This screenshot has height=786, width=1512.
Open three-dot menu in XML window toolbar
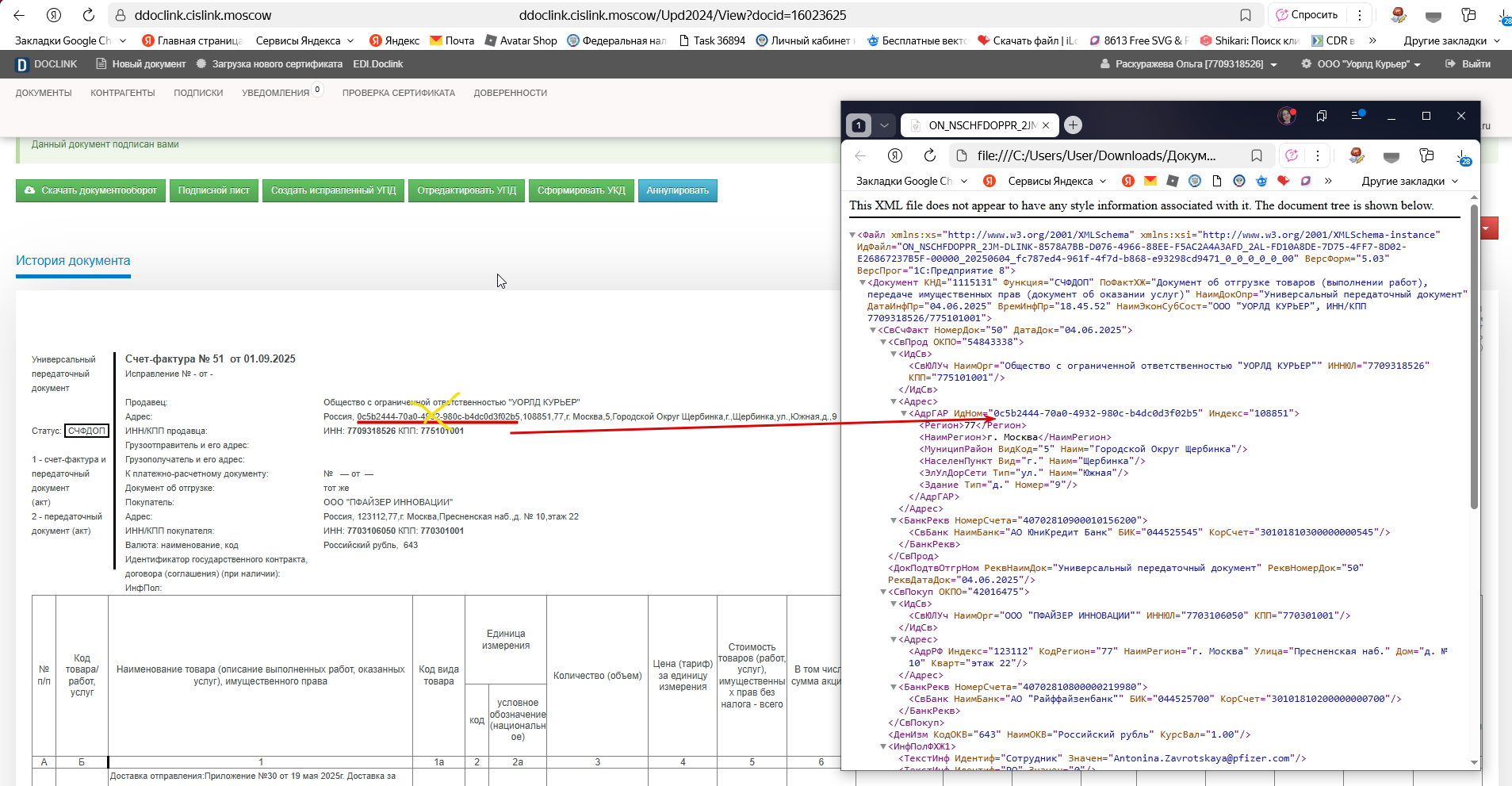coord(1318,155)
